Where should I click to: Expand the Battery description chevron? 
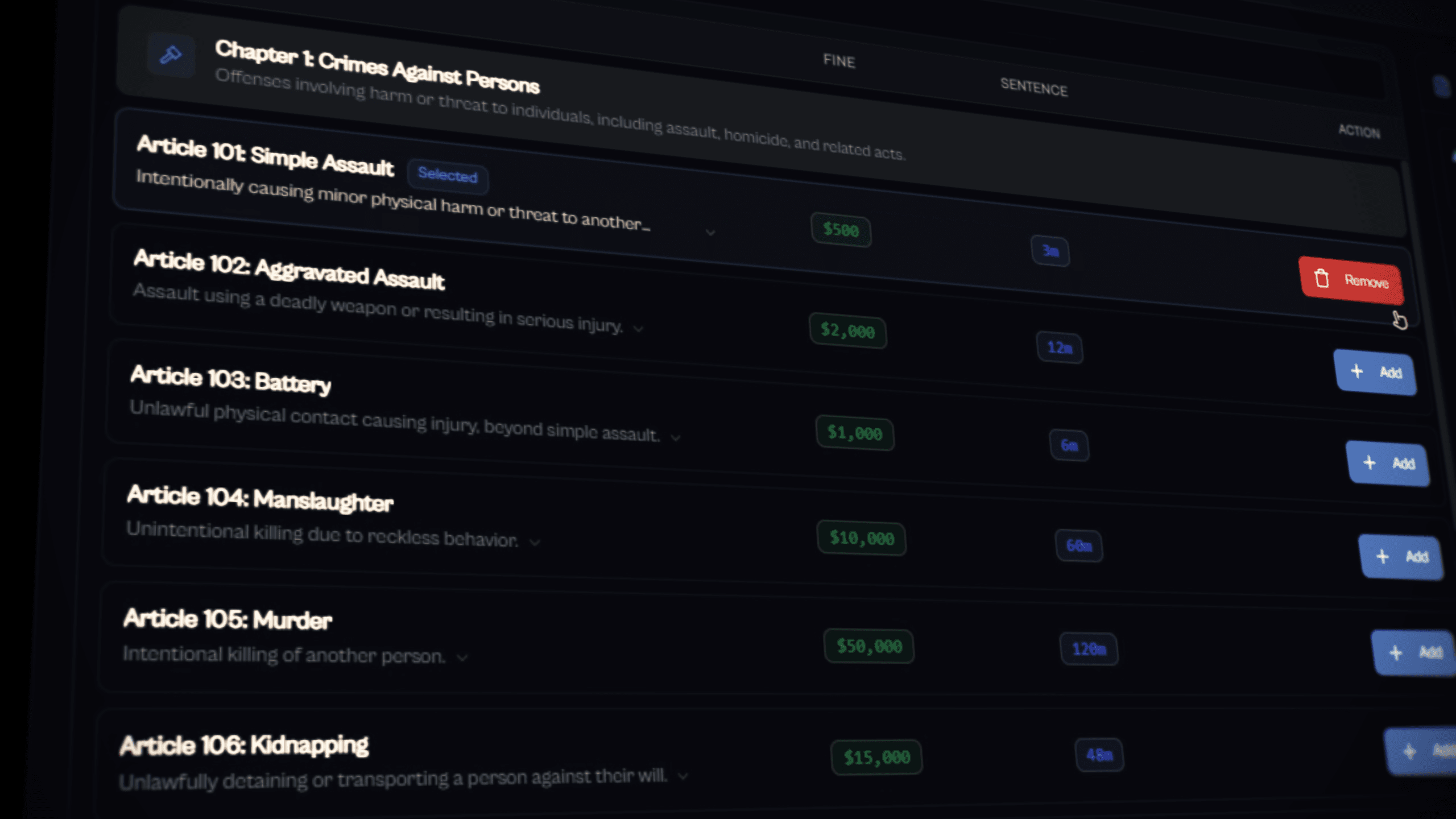676,437
